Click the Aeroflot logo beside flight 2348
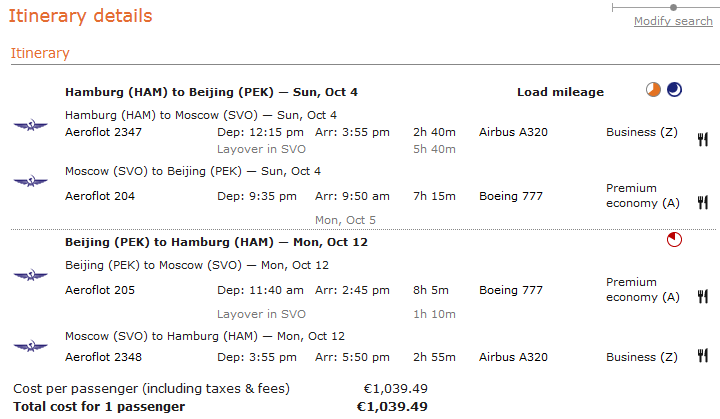The height and width of the screenshot is (419, 720). pyautogui.click(x=31, y=346)
